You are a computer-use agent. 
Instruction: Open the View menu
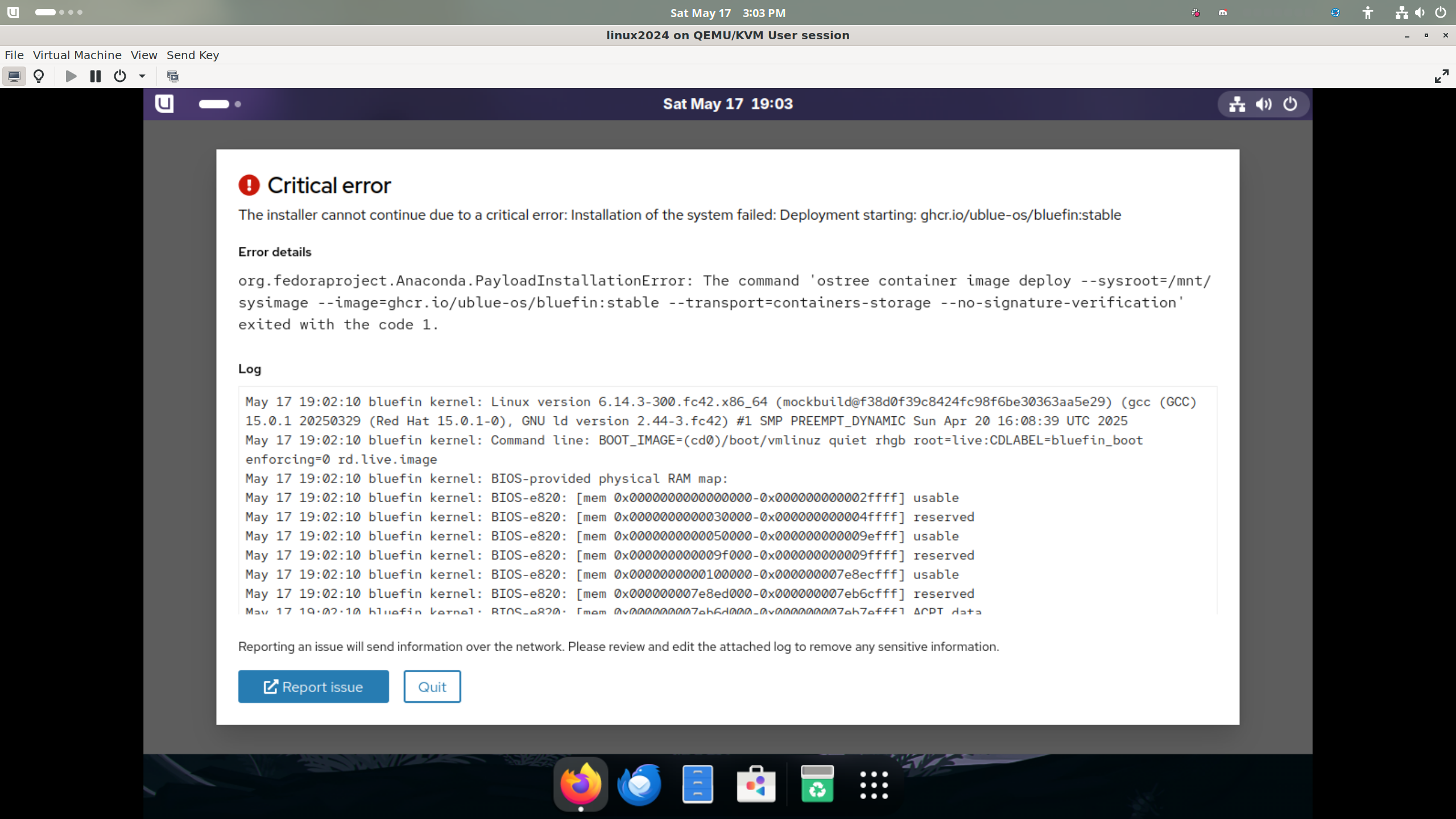click(x=144, y=55)
